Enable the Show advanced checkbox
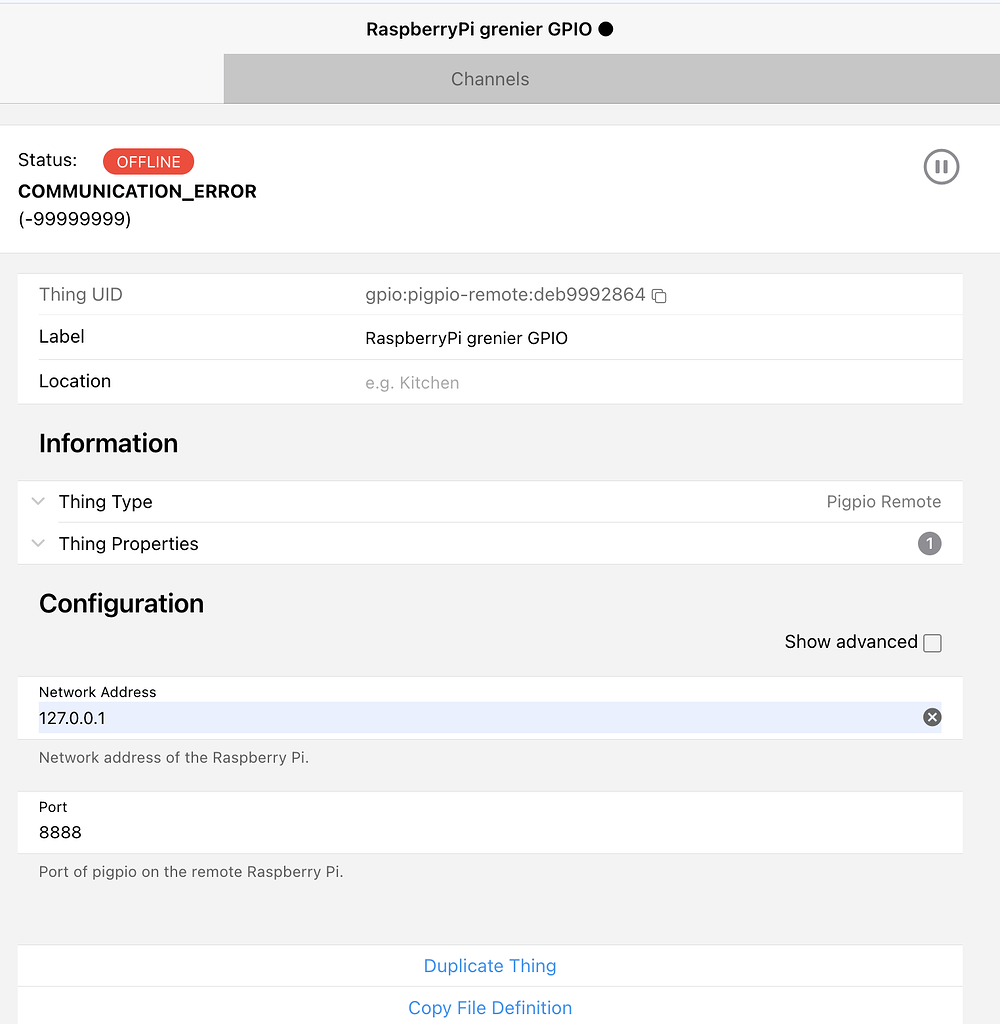 click(932, 643)
